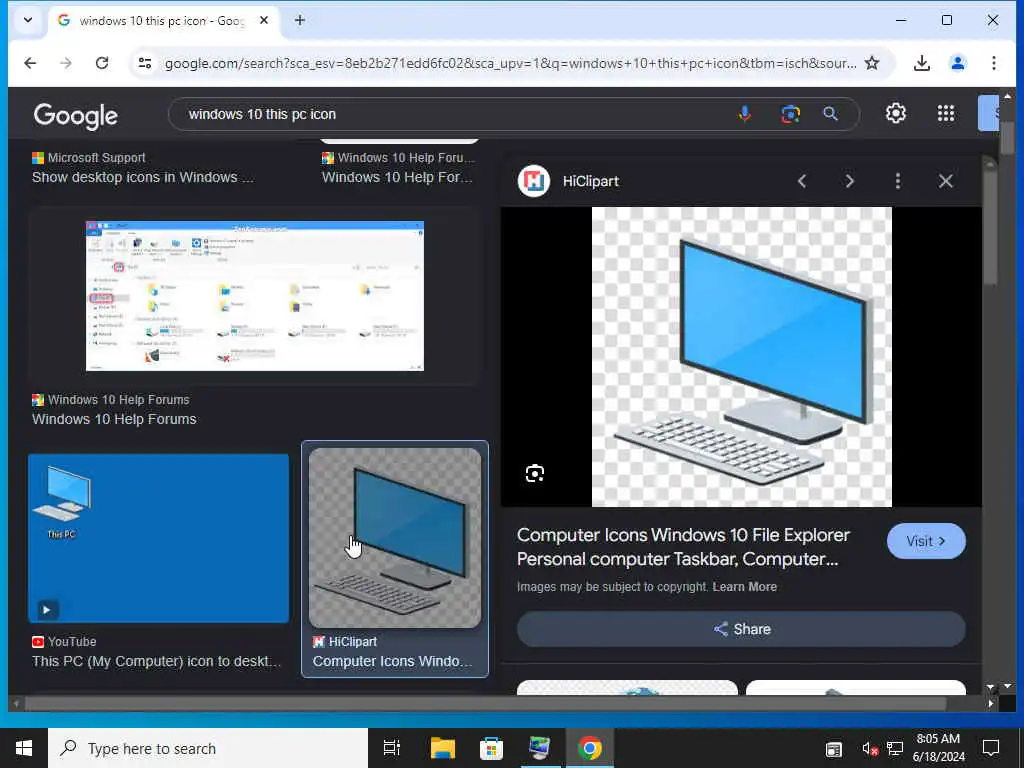Bookmark this page with the star
Image resolution: width=1024 pixels, height=768 pixels.
click(x=872, y=63)
